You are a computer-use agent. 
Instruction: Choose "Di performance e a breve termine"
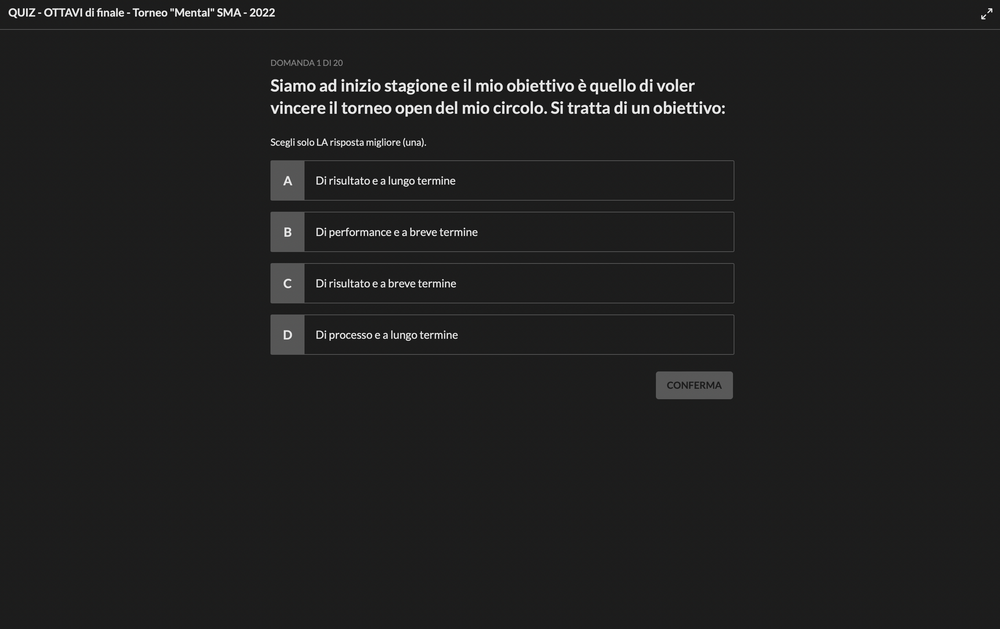(518, 232)
